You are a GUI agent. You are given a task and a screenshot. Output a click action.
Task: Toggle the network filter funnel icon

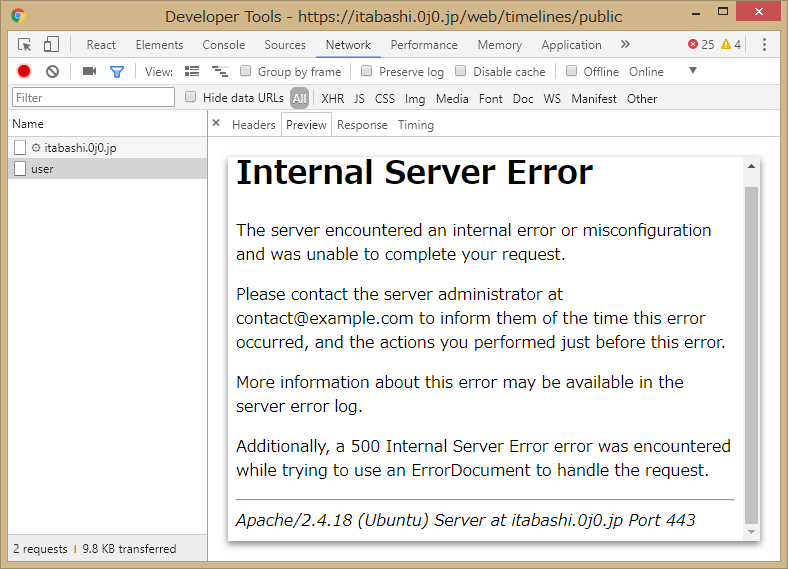coord(117,72)
